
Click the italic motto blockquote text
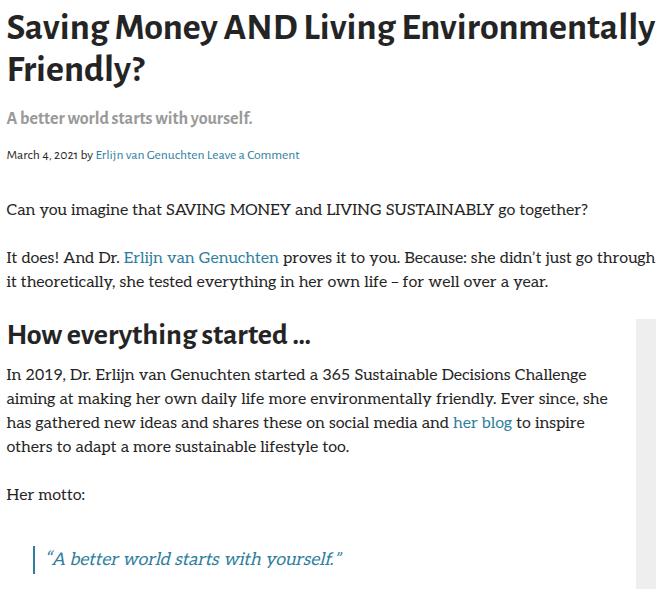click(194, 559)
